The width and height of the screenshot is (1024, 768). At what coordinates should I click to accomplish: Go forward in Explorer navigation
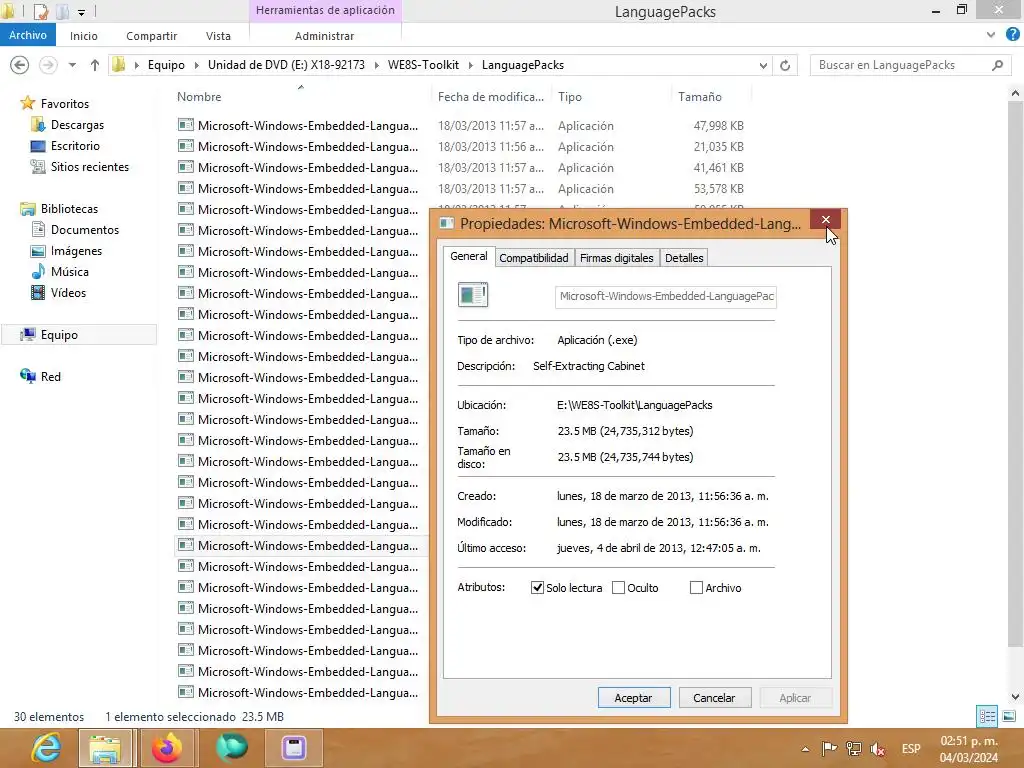[x=48, y=65]
